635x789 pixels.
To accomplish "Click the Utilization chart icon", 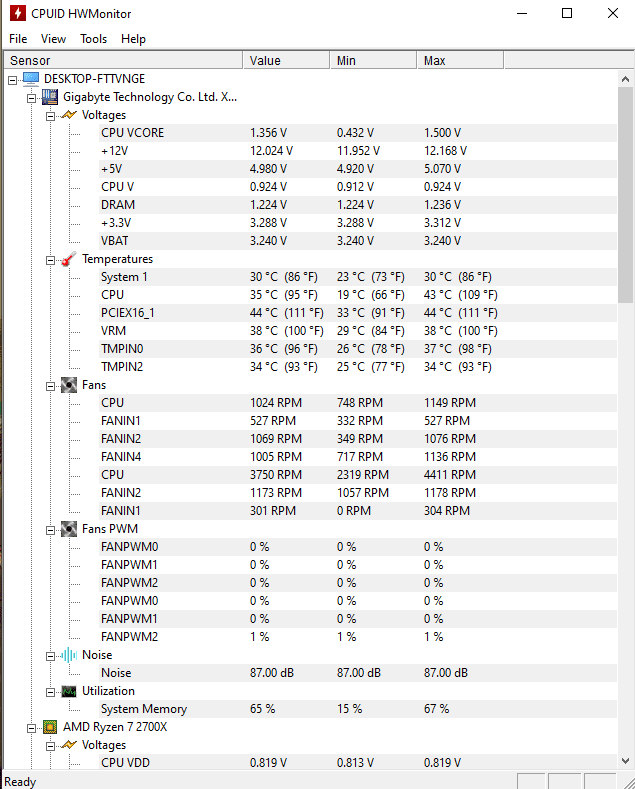I will tap(69, 691).
